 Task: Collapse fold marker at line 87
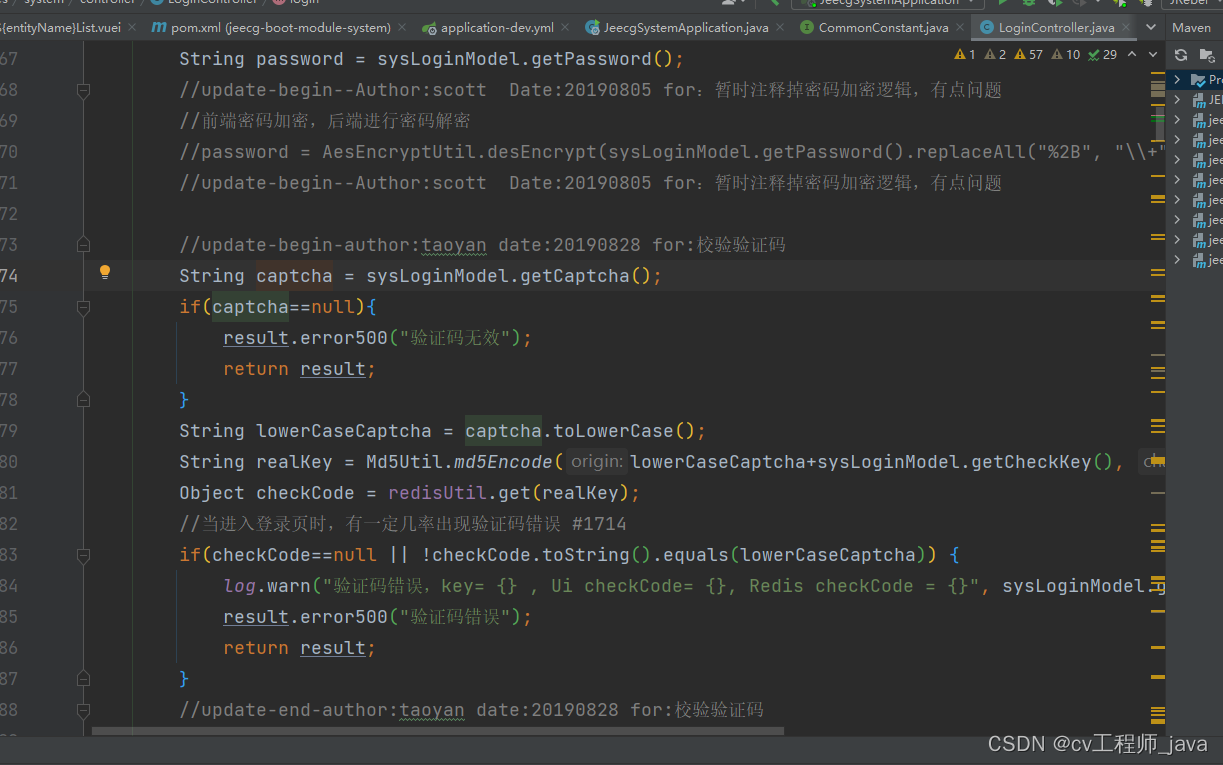[x=83, y=679]
